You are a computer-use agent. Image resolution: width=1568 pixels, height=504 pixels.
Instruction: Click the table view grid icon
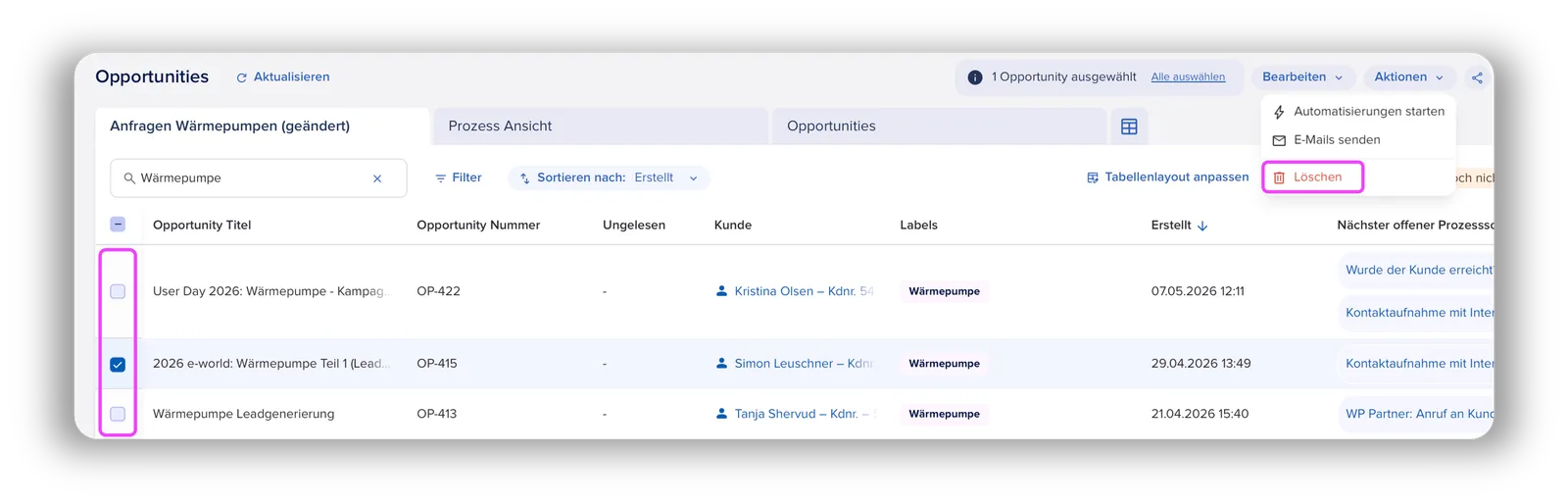point(1129,126)
